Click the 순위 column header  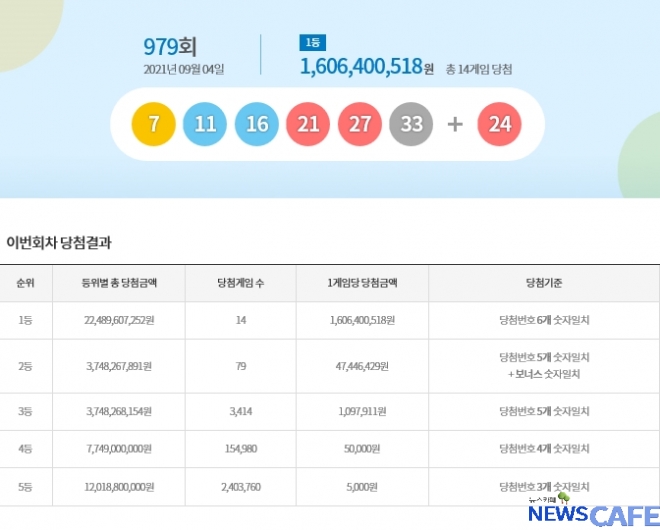tap(25, 283)
